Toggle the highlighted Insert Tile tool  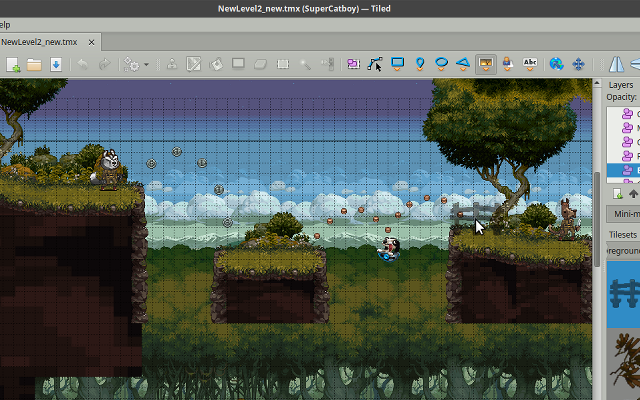coord(486,64)
